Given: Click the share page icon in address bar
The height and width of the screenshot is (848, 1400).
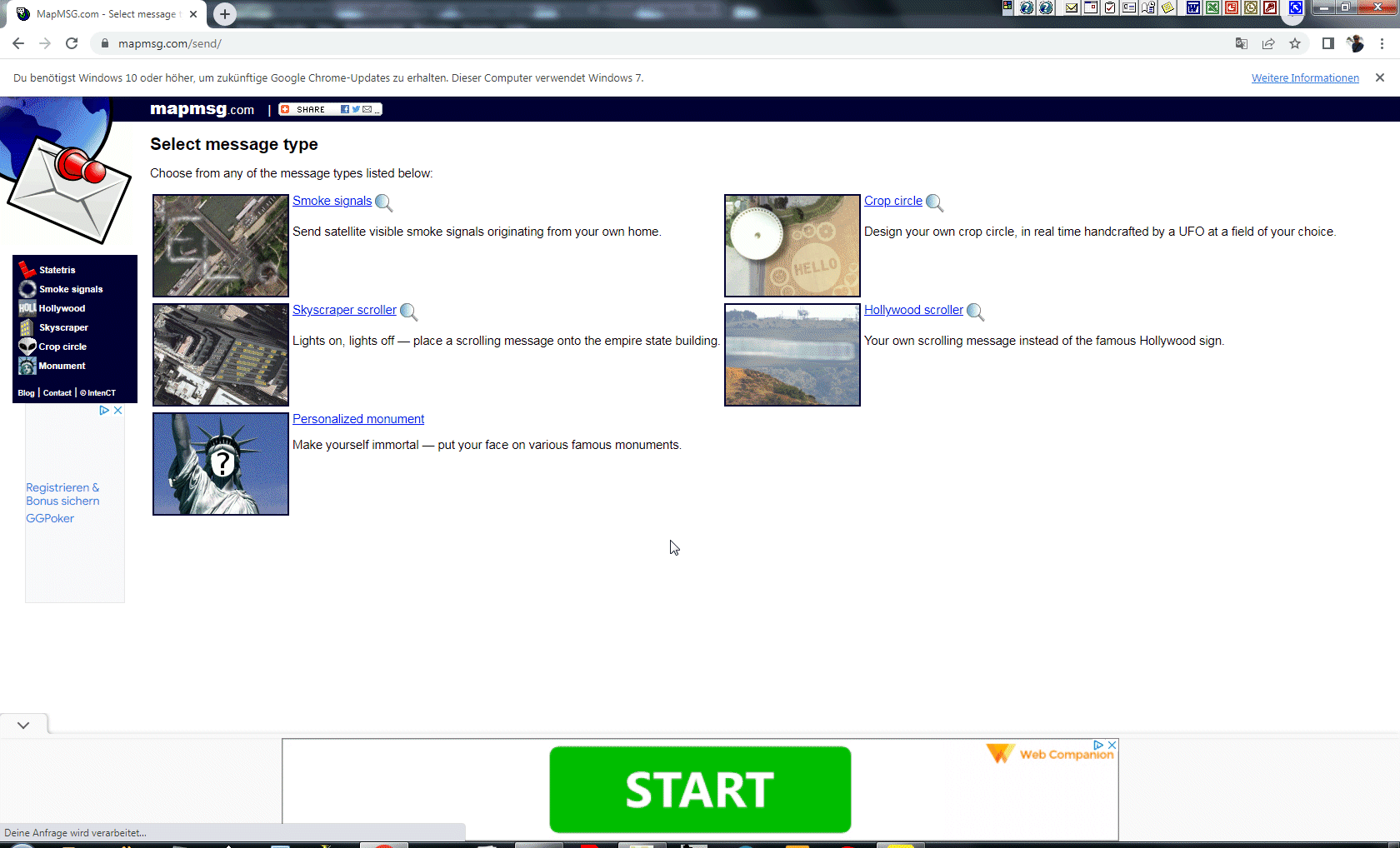Looking at the screenshot, I should click(x=1268, y=43).
